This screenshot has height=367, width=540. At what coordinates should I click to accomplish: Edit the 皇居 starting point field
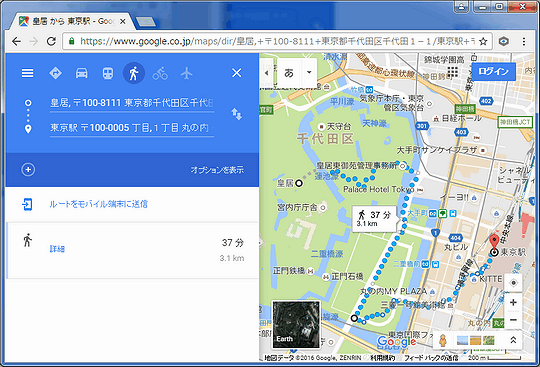(132, 103)
